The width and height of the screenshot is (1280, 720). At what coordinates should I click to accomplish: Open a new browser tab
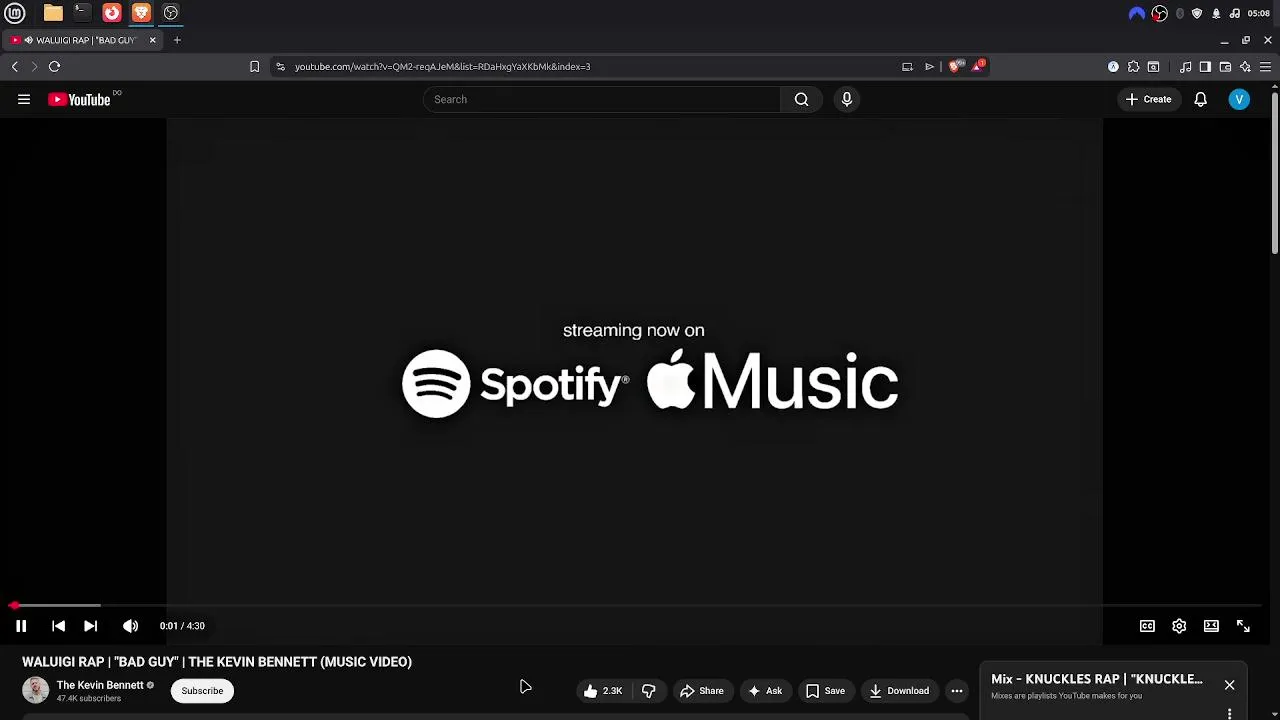(x=177, y=40)
